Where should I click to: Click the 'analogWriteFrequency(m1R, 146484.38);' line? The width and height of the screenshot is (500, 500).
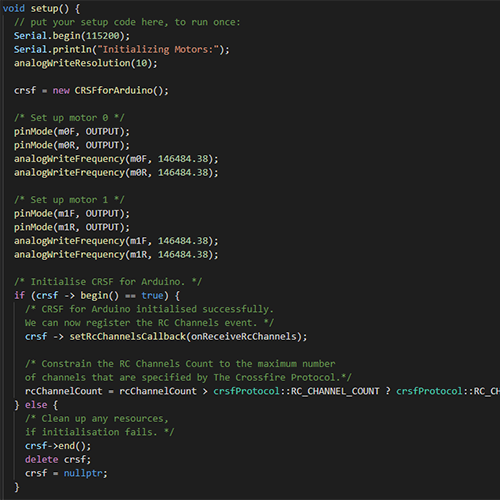(116, 254)
